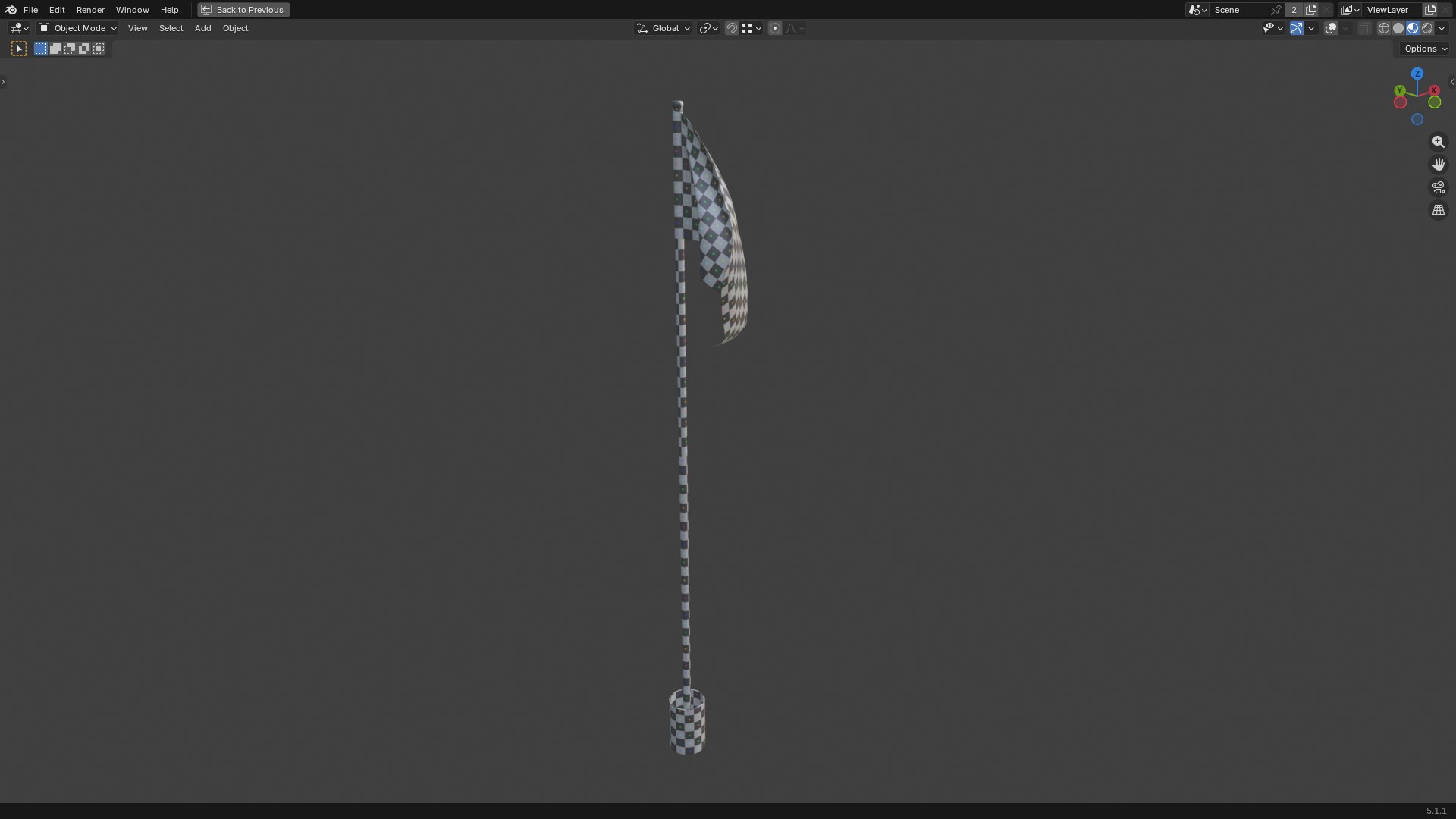Open the View menu in viewport header
Screen dimensions: 1456x819
pyautogui.click(x=137, y=28)
